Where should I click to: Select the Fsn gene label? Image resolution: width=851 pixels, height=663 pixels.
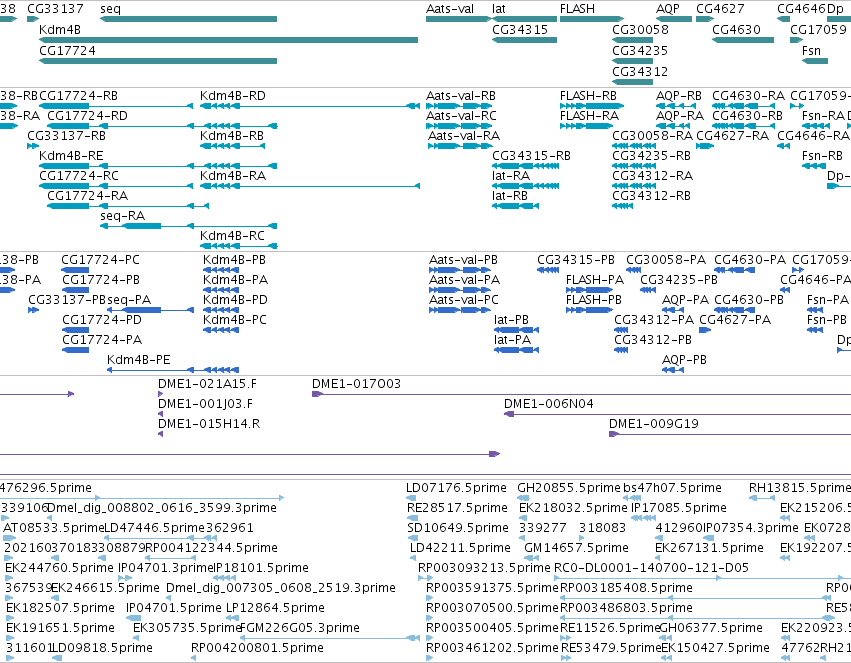click(x=811, y=50)
